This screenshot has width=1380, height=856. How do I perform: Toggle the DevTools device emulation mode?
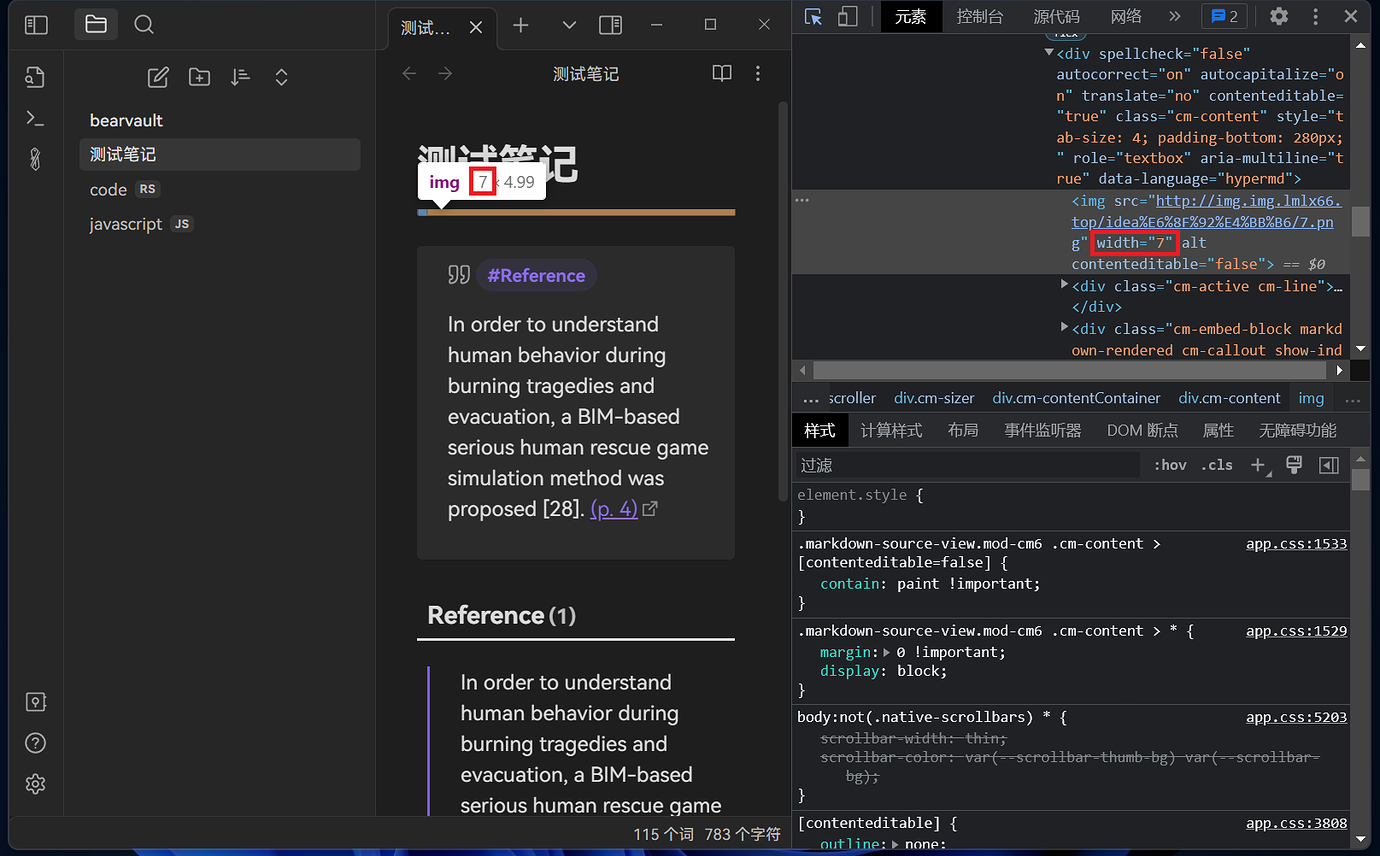(x=845, y=16)
